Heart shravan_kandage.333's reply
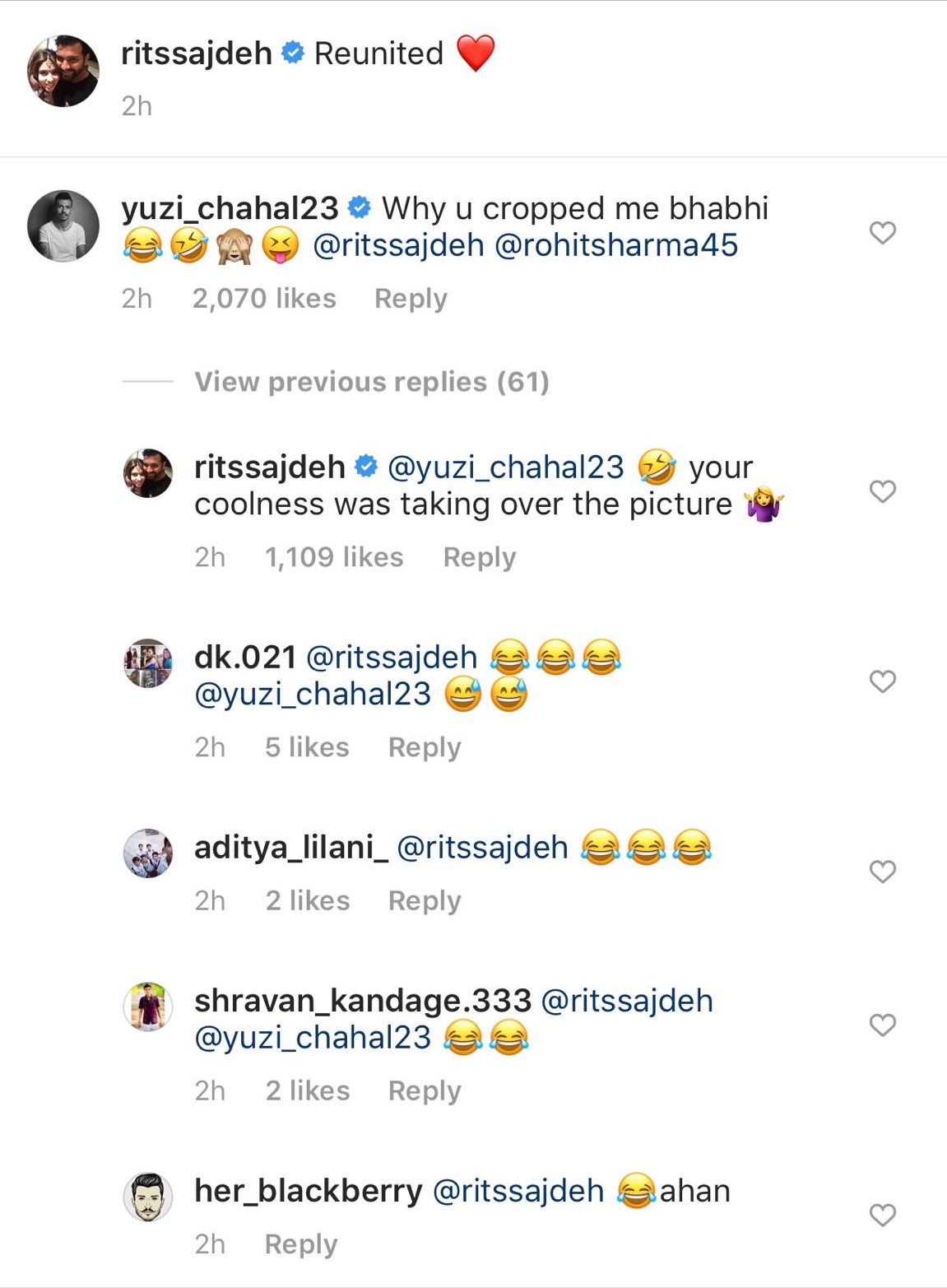 click(x=882, y=1025)
